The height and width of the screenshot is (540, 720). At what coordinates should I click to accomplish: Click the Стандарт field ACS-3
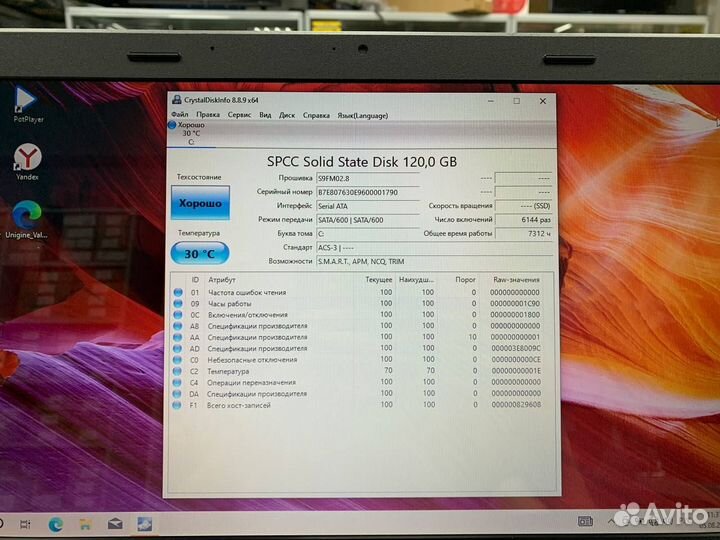pyautogui.click(x=434, y=248)
